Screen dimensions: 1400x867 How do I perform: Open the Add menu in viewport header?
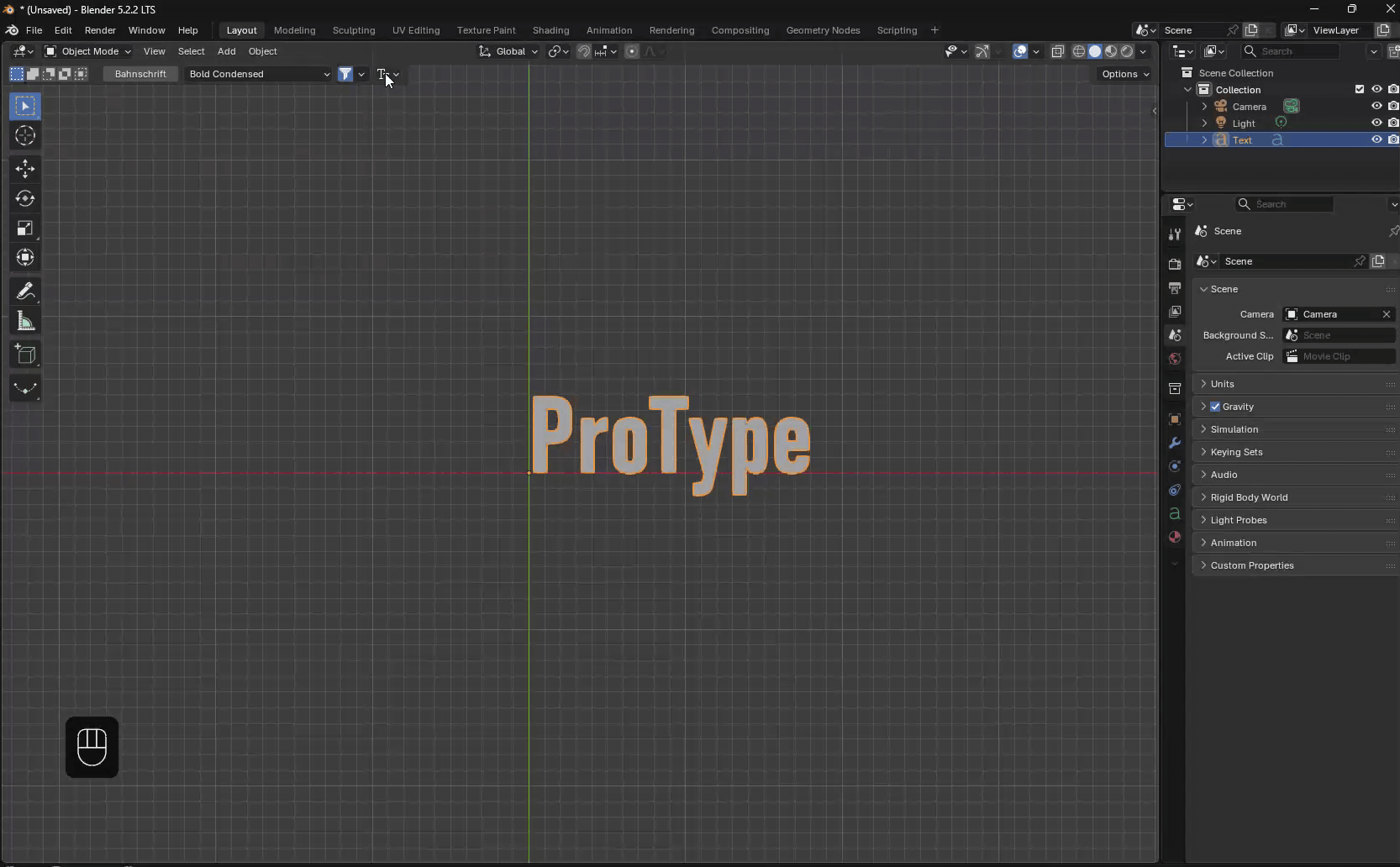226,51
